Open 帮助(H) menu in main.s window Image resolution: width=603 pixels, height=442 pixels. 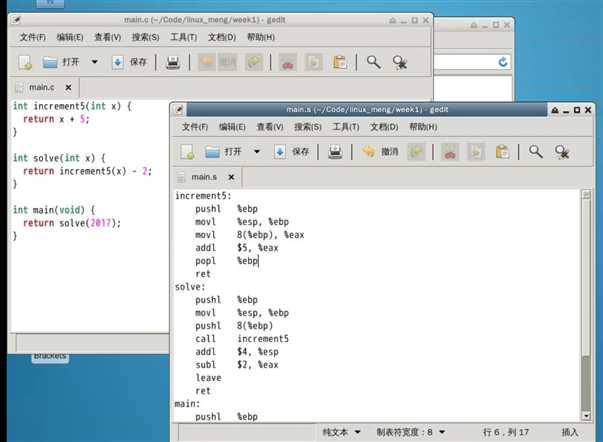(x=423, y=127)
